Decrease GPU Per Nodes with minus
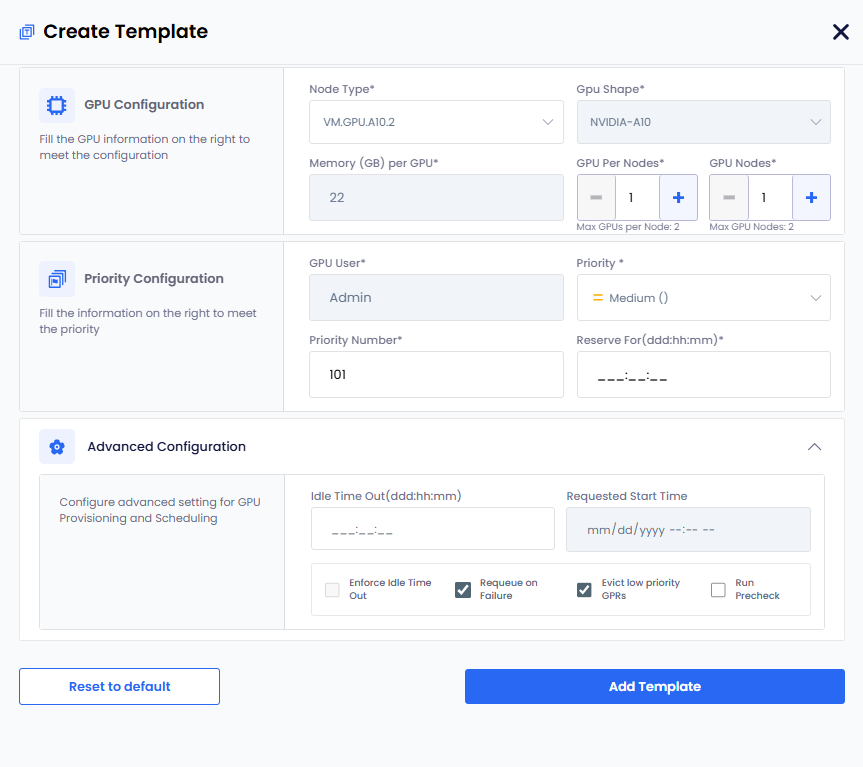Image resolution: width=863 pixels, height=767 pixels. [596, 198]
